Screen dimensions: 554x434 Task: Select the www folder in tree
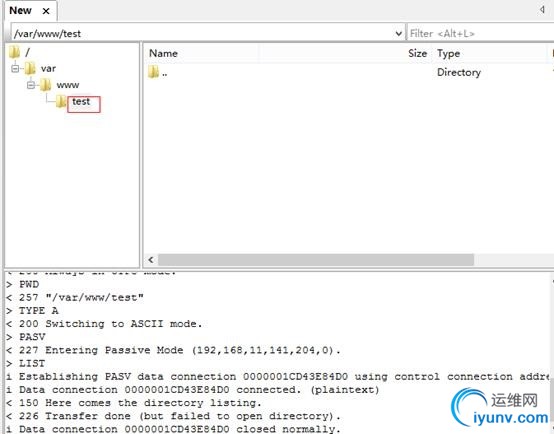(x=68, y=85)
